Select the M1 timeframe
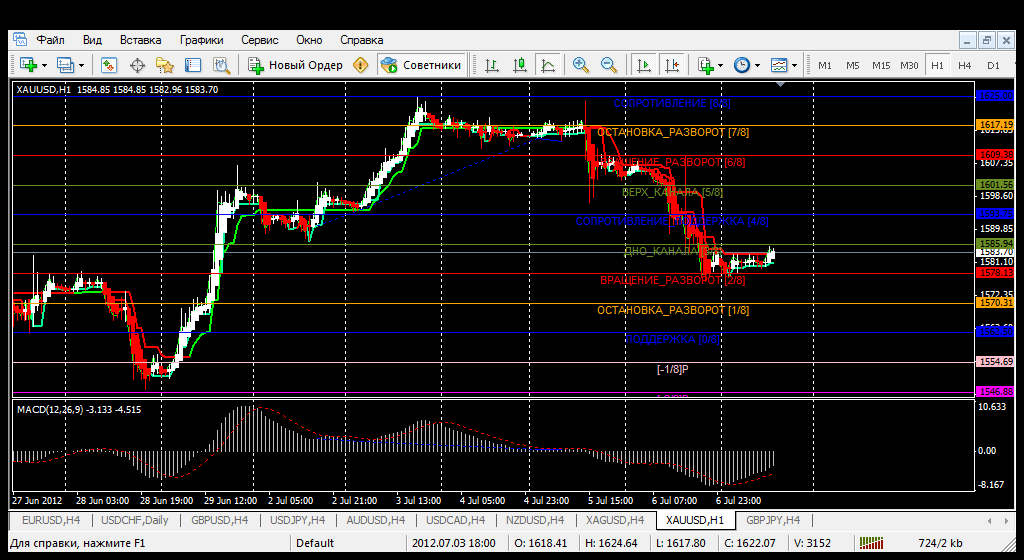 tap(825, 65)
